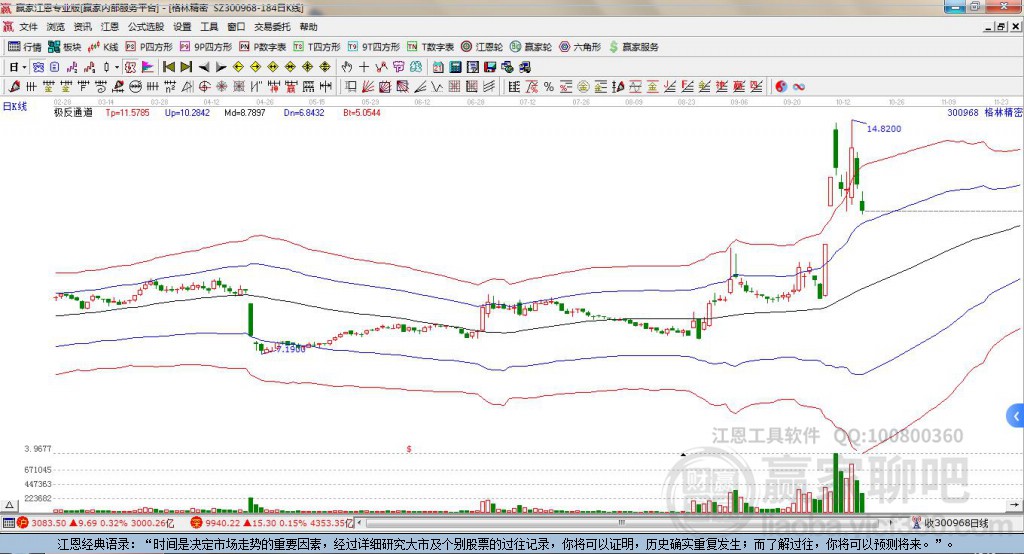The image size is (1024, 554).
Task: Click the 板块 sector button
Action: click(x=66, y=47)
